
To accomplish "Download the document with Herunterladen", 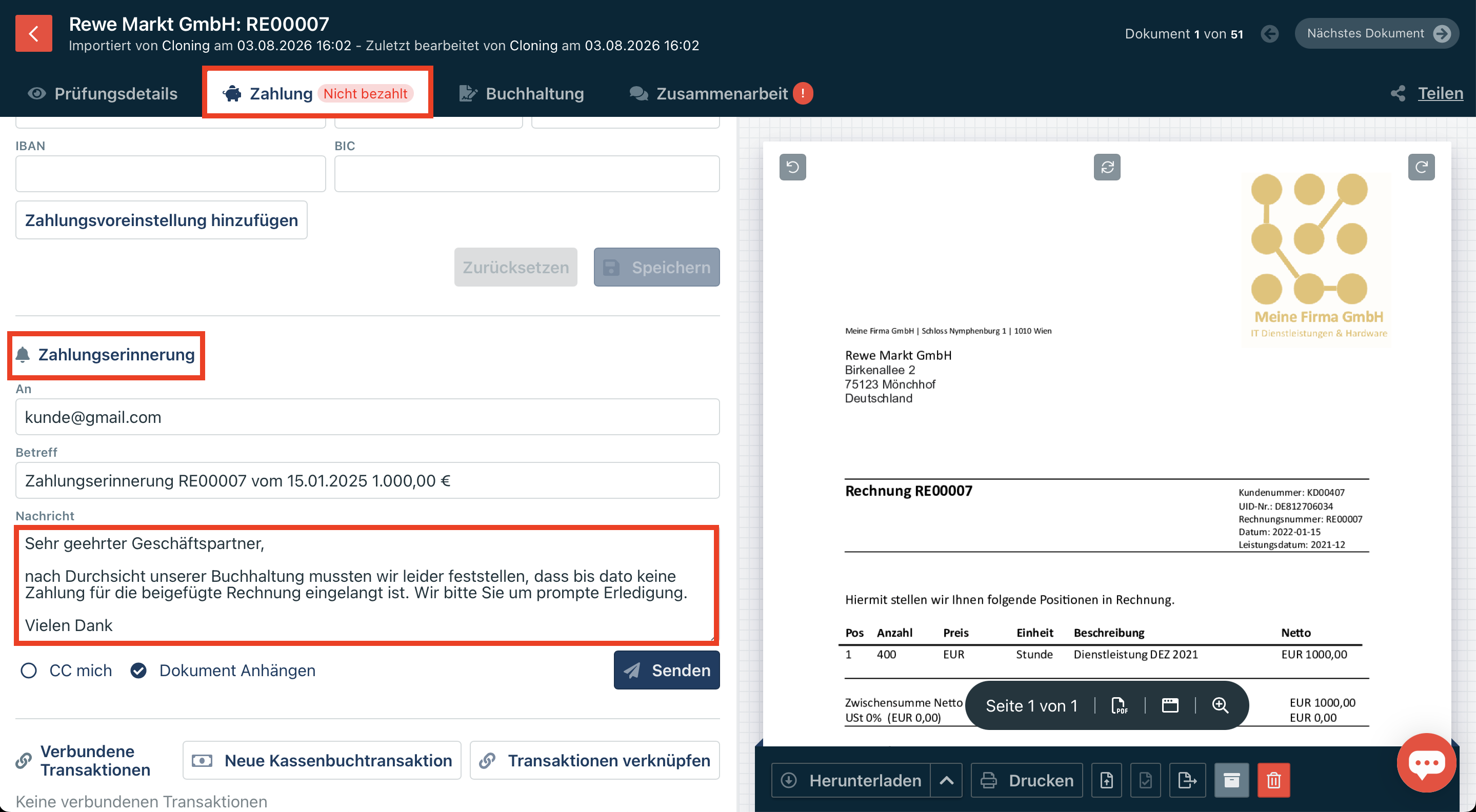I will click(x=851, y=780).
